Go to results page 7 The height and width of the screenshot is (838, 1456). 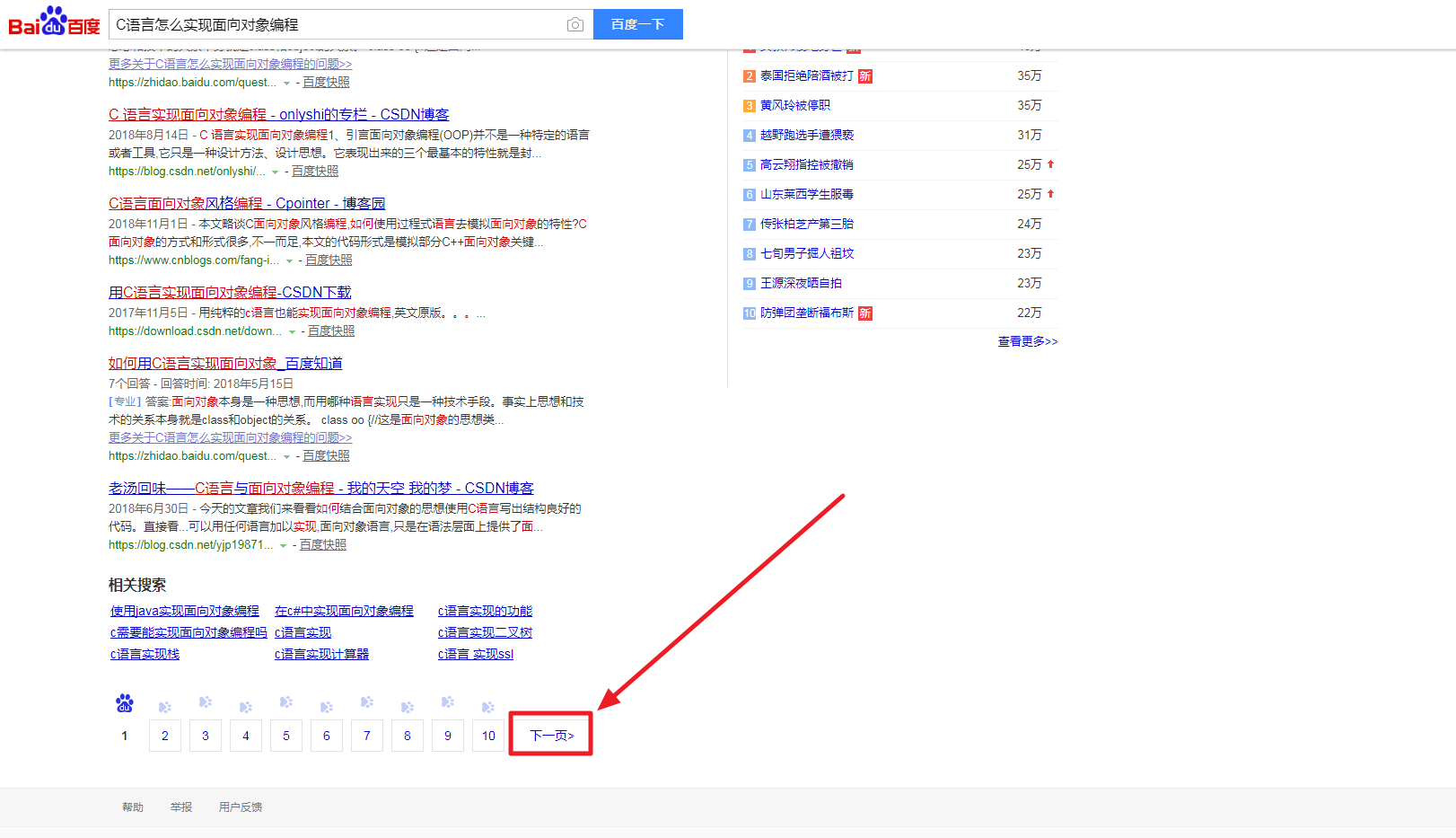367,736
